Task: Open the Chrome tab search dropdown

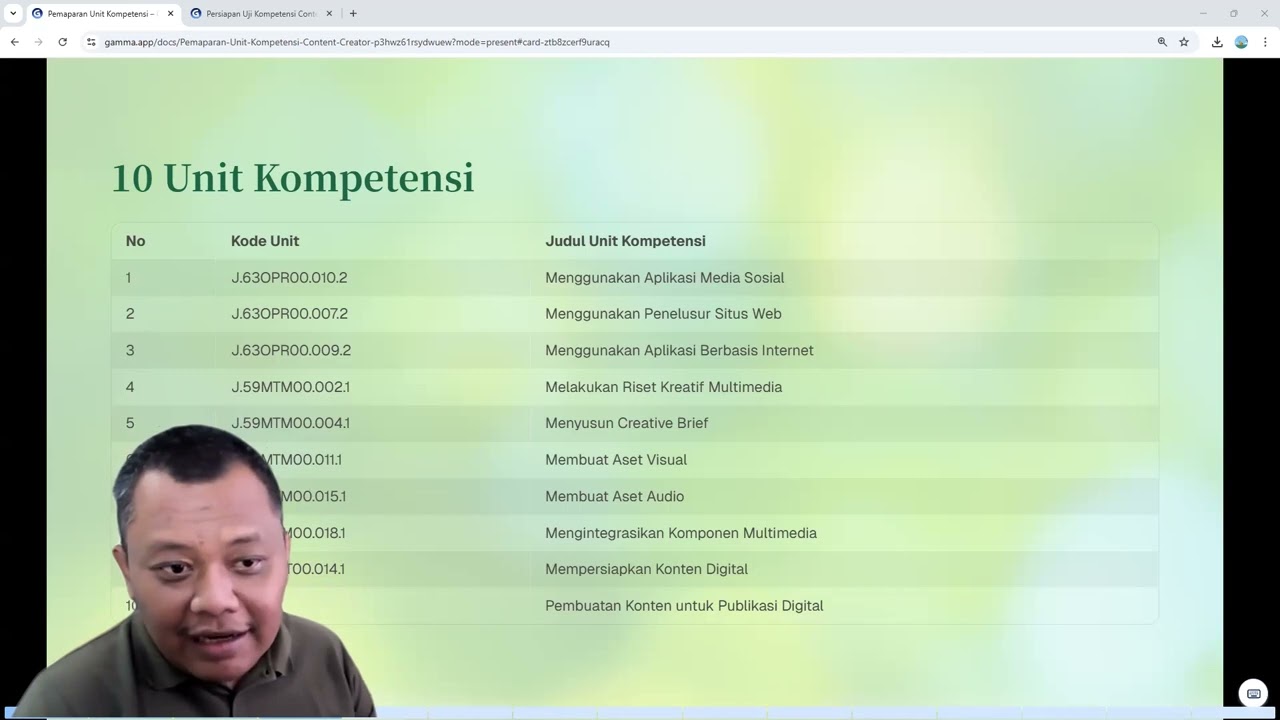Action: pos(13,13)
